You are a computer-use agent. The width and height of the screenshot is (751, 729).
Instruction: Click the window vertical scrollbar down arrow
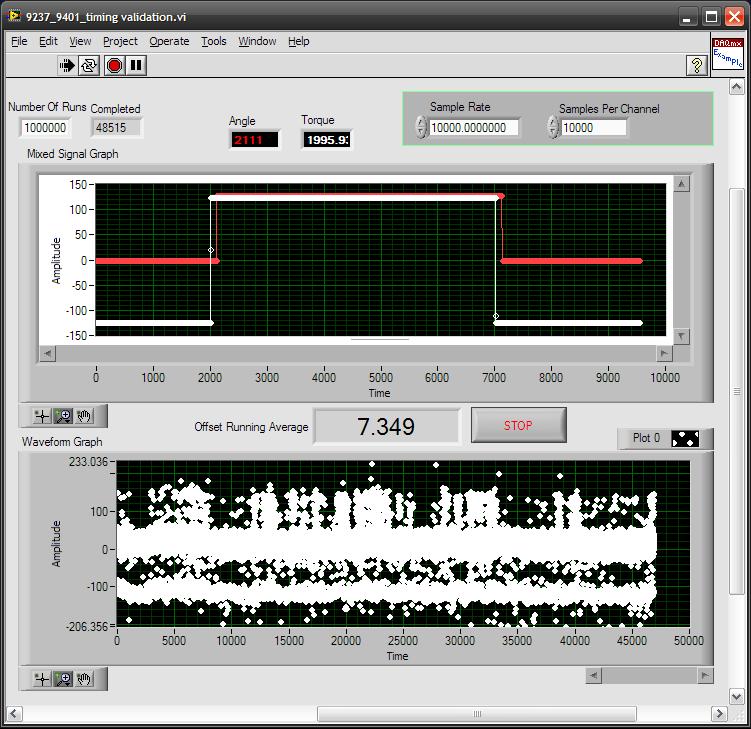click(x=737, y=697)
